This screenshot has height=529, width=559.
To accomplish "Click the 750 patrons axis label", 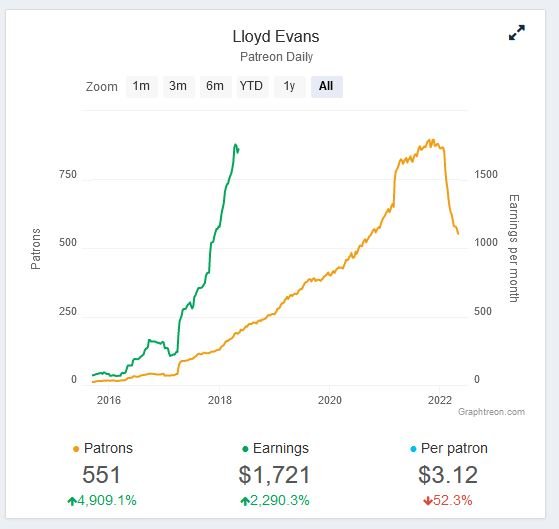I will coord(68,174).
